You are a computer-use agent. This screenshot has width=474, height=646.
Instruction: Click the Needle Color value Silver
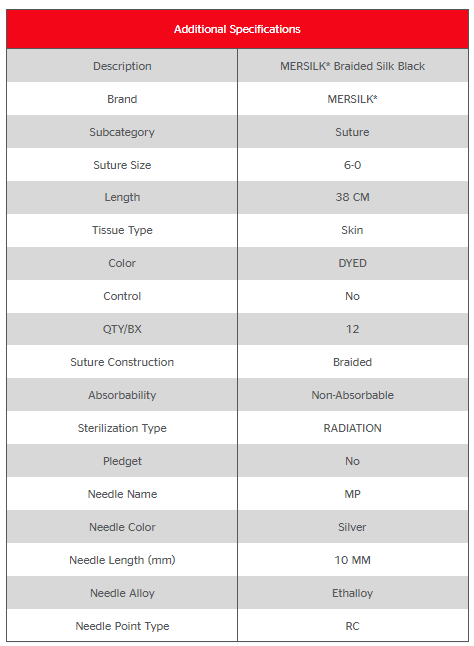pos(353,527)
